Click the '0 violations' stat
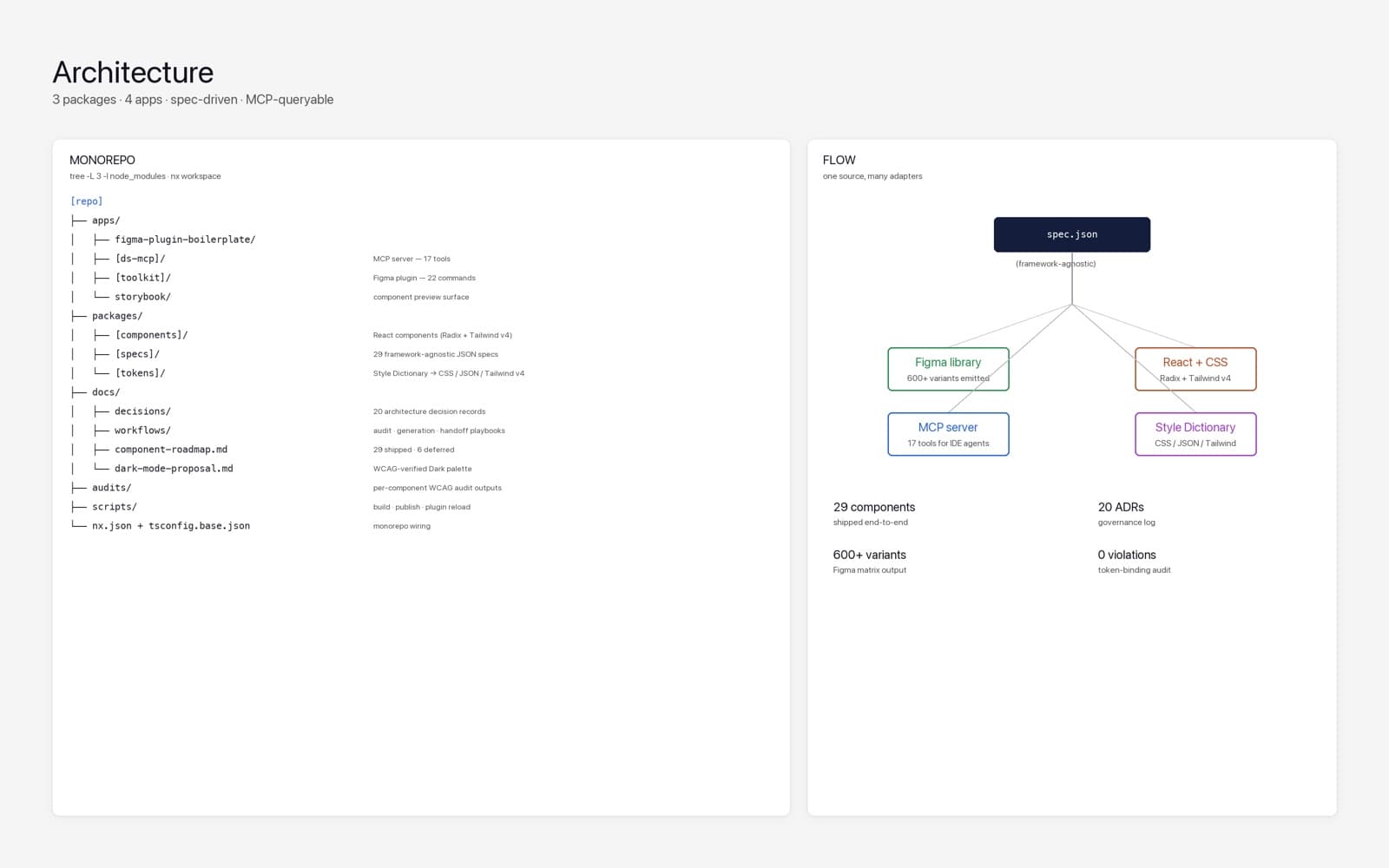 (1127, 555)
